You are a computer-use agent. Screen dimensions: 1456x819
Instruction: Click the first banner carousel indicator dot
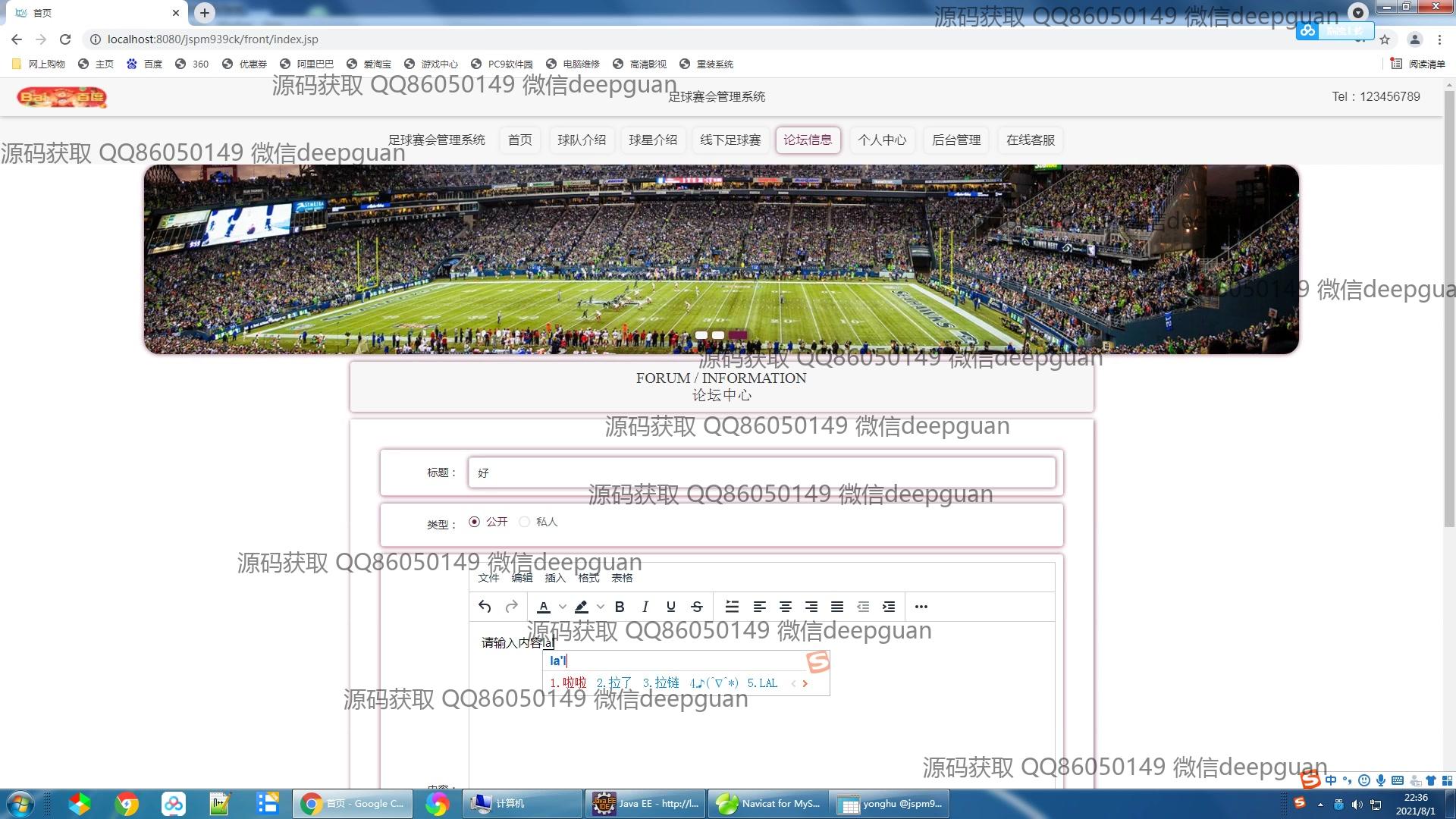(x=701, y=335)
